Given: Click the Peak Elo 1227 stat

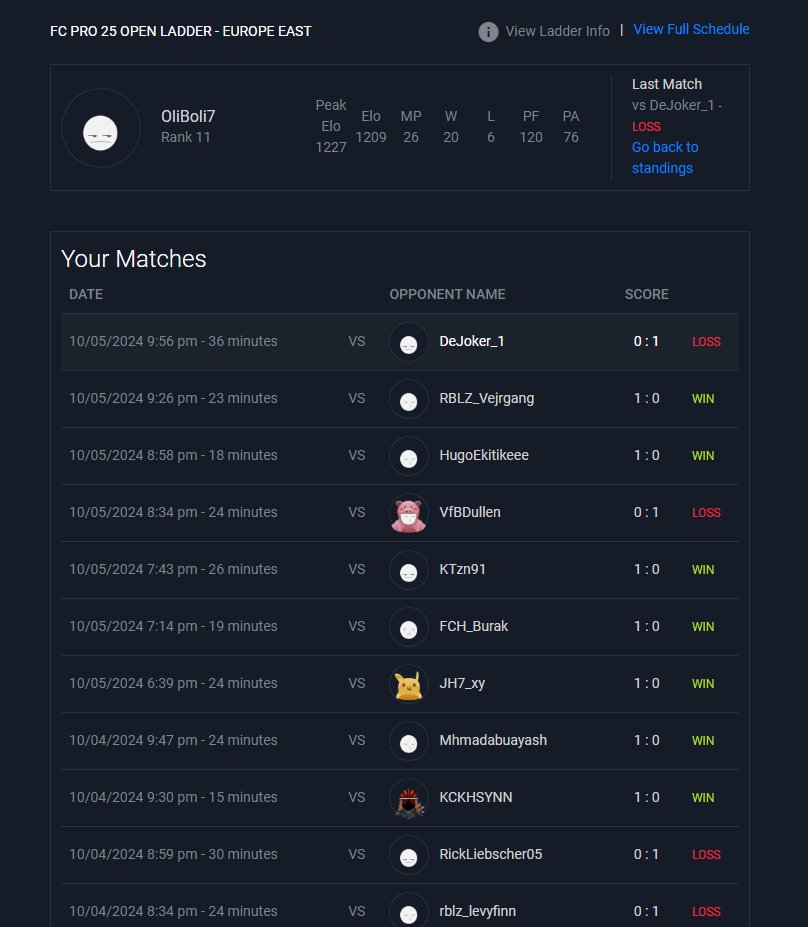Looking at the screenshot, I should click(x=330, y=126).
